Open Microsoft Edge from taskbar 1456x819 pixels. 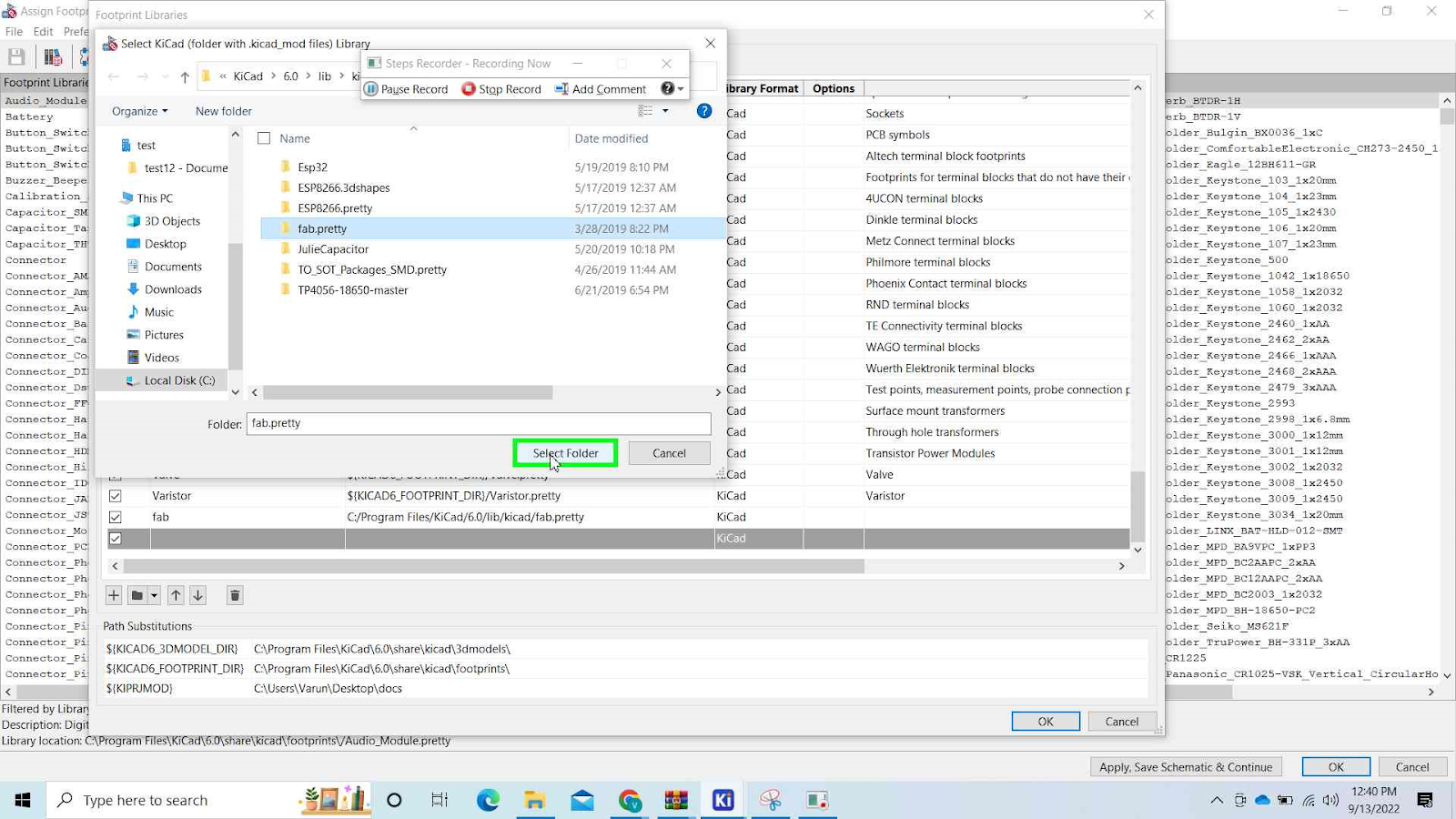488,800
